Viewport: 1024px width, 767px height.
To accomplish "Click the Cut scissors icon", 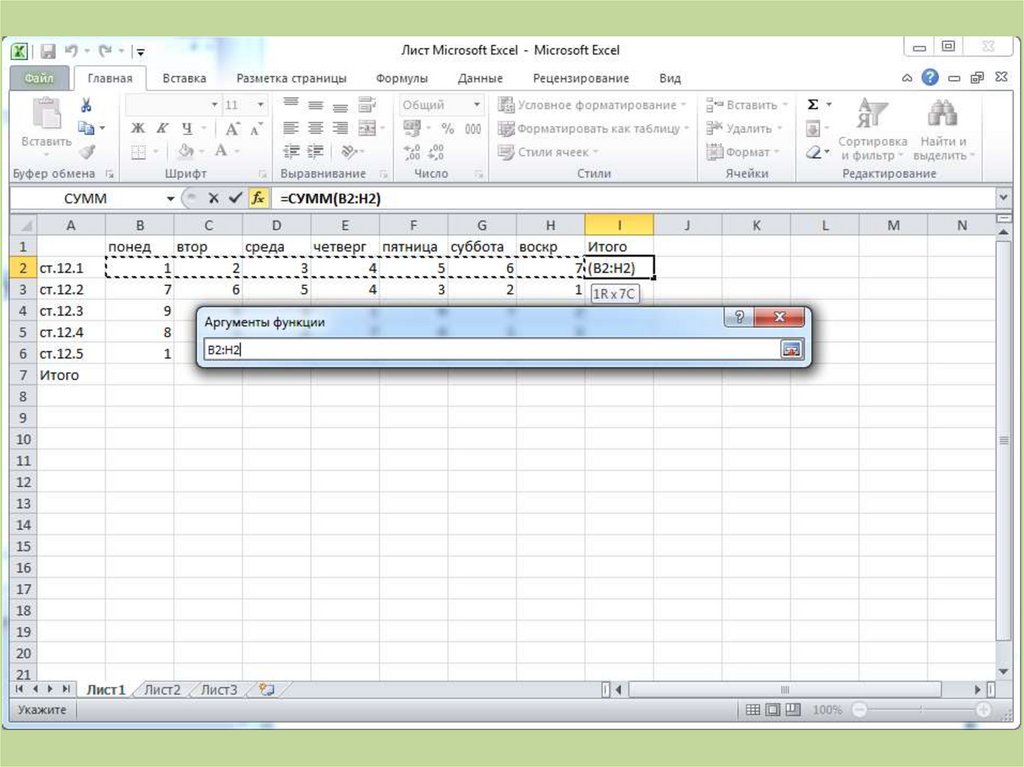I will pos(86,105).
